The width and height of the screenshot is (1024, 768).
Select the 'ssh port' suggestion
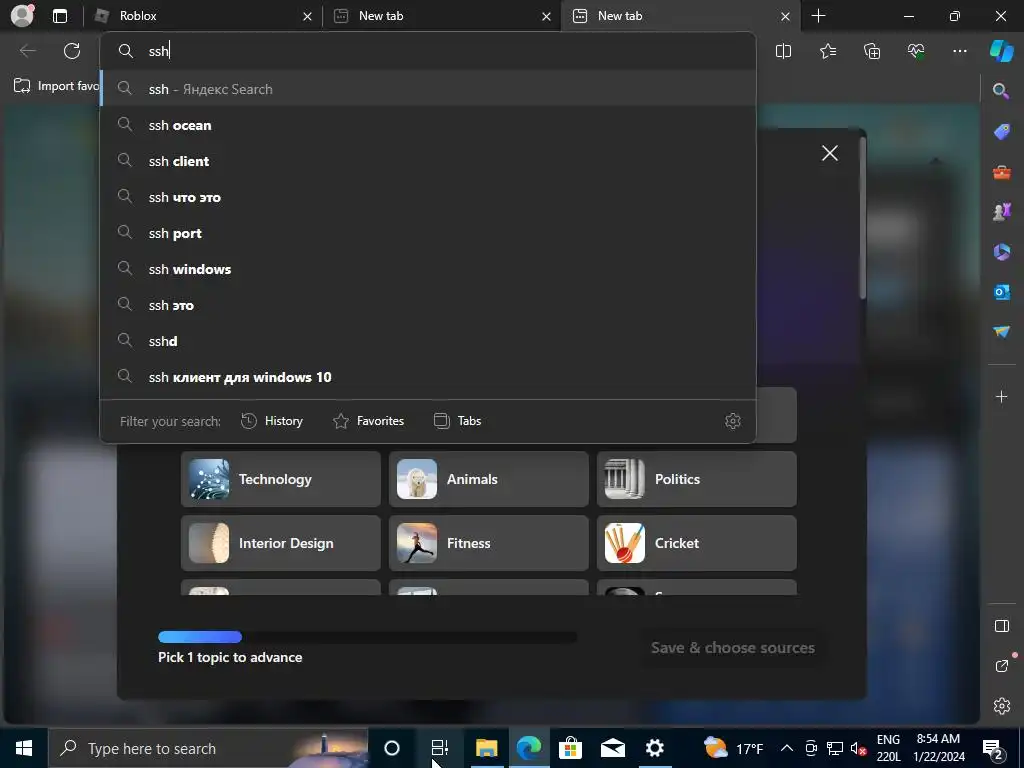(x=428, y=233)
